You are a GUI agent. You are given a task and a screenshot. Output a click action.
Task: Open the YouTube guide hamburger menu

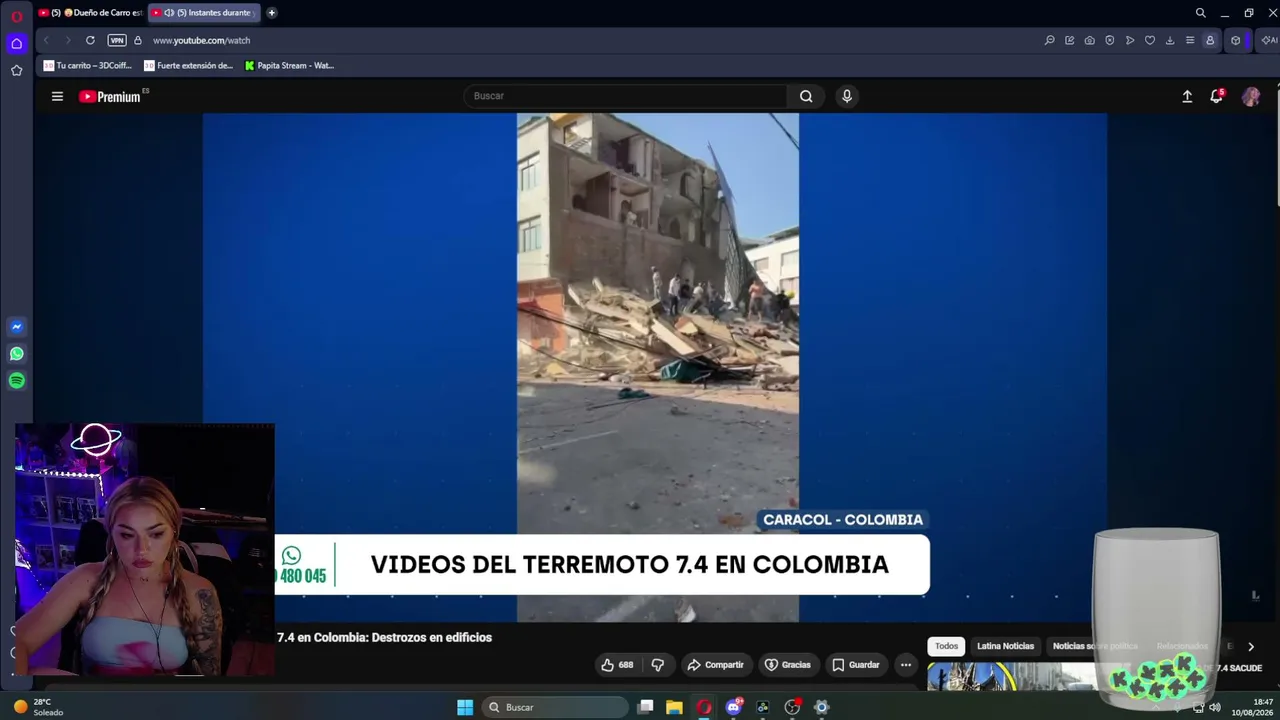(57, 96)
